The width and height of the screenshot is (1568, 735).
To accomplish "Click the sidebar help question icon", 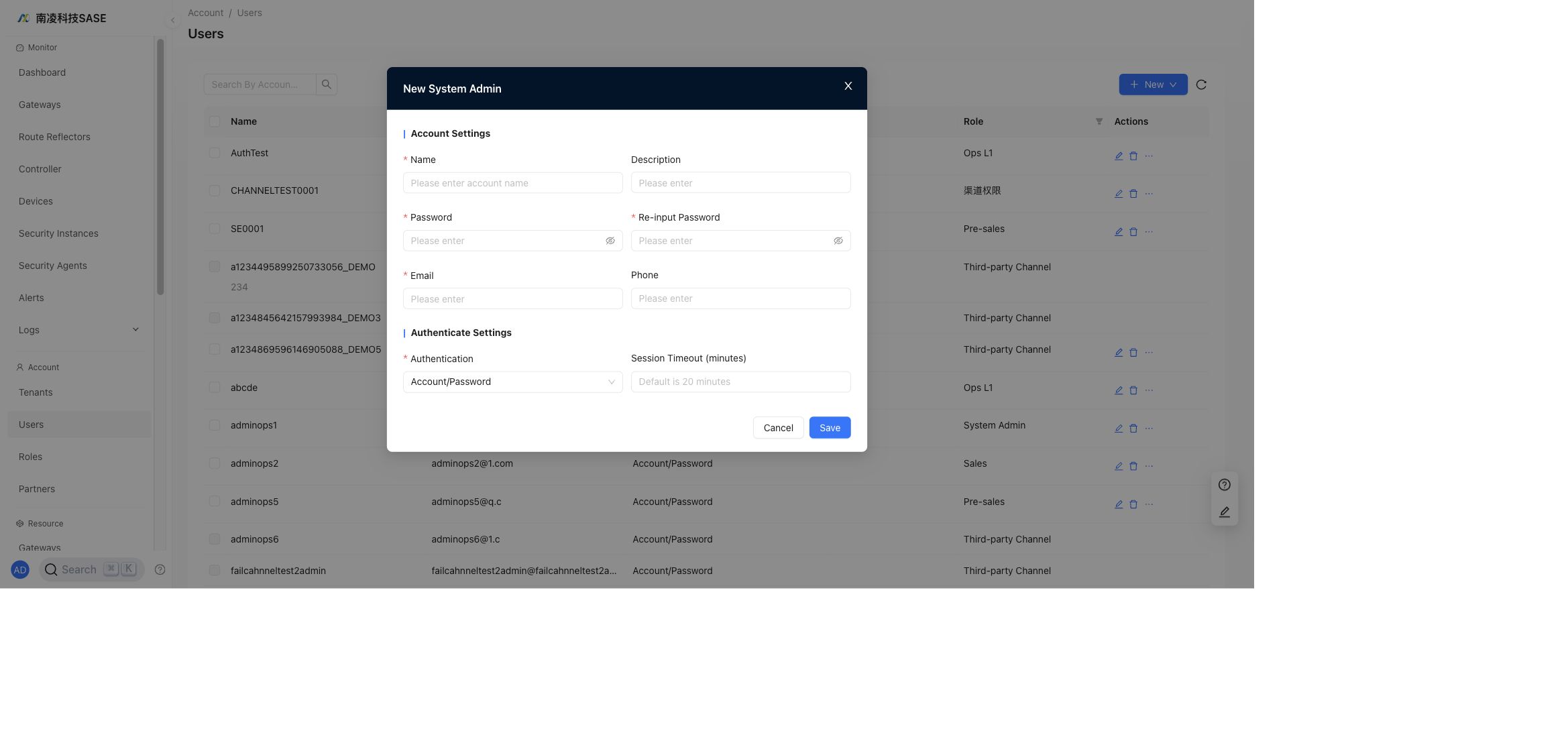I will pyautogui.click(x=160, y=569).
